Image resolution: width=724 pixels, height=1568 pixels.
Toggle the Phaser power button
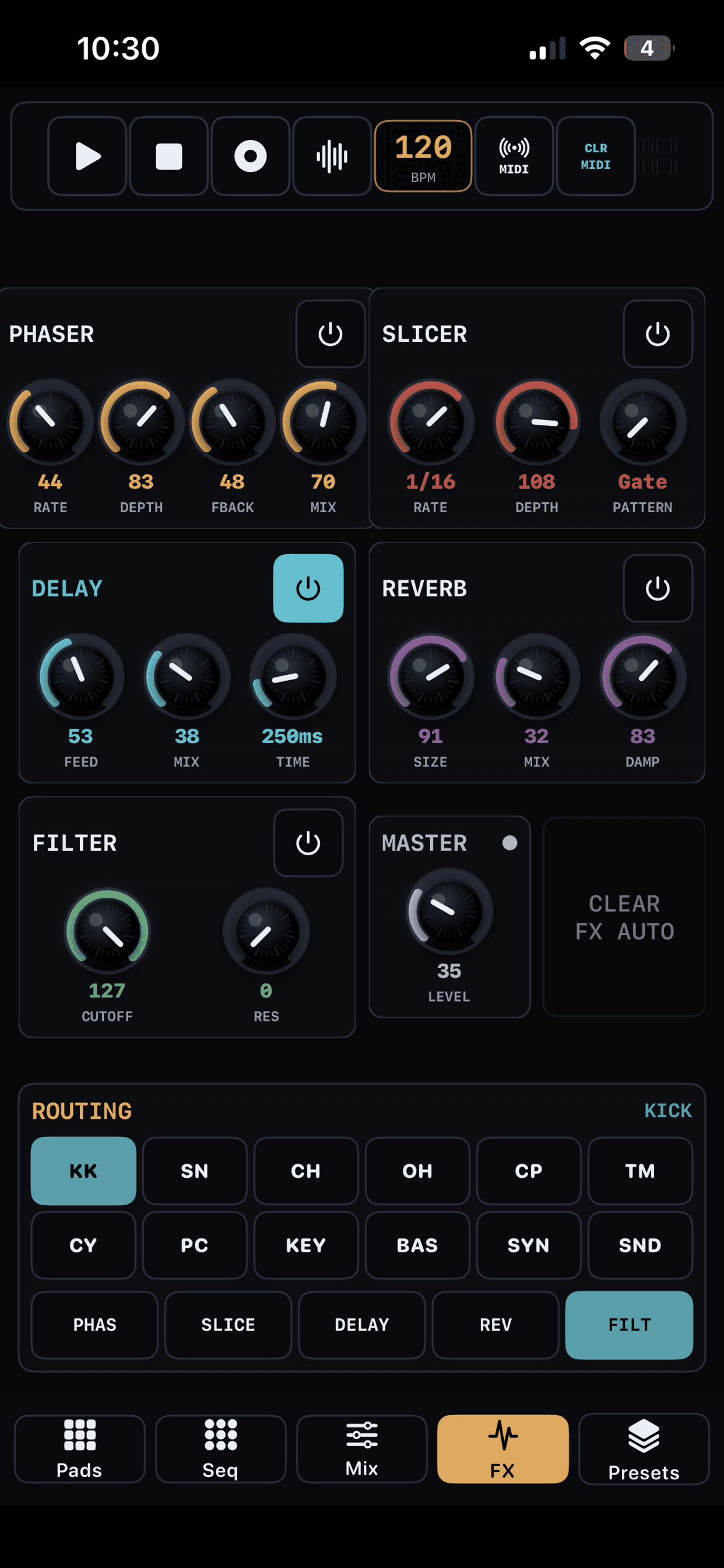(331, 334)
